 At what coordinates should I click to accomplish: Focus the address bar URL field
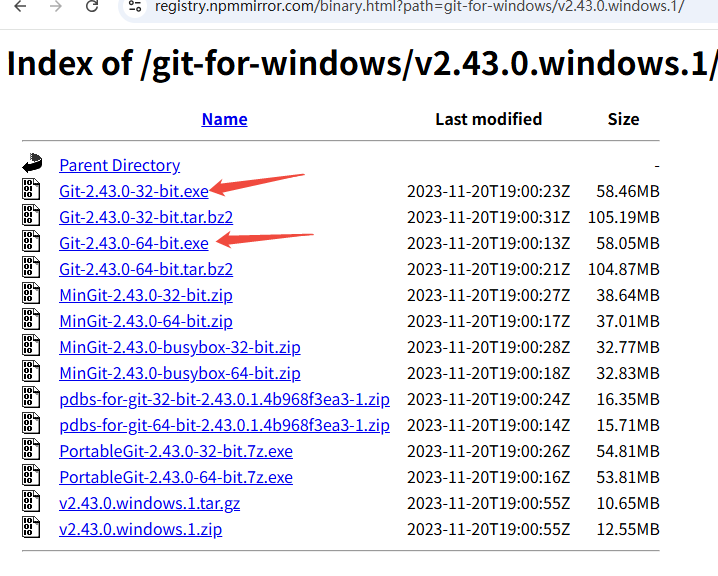tap(419, 6)
